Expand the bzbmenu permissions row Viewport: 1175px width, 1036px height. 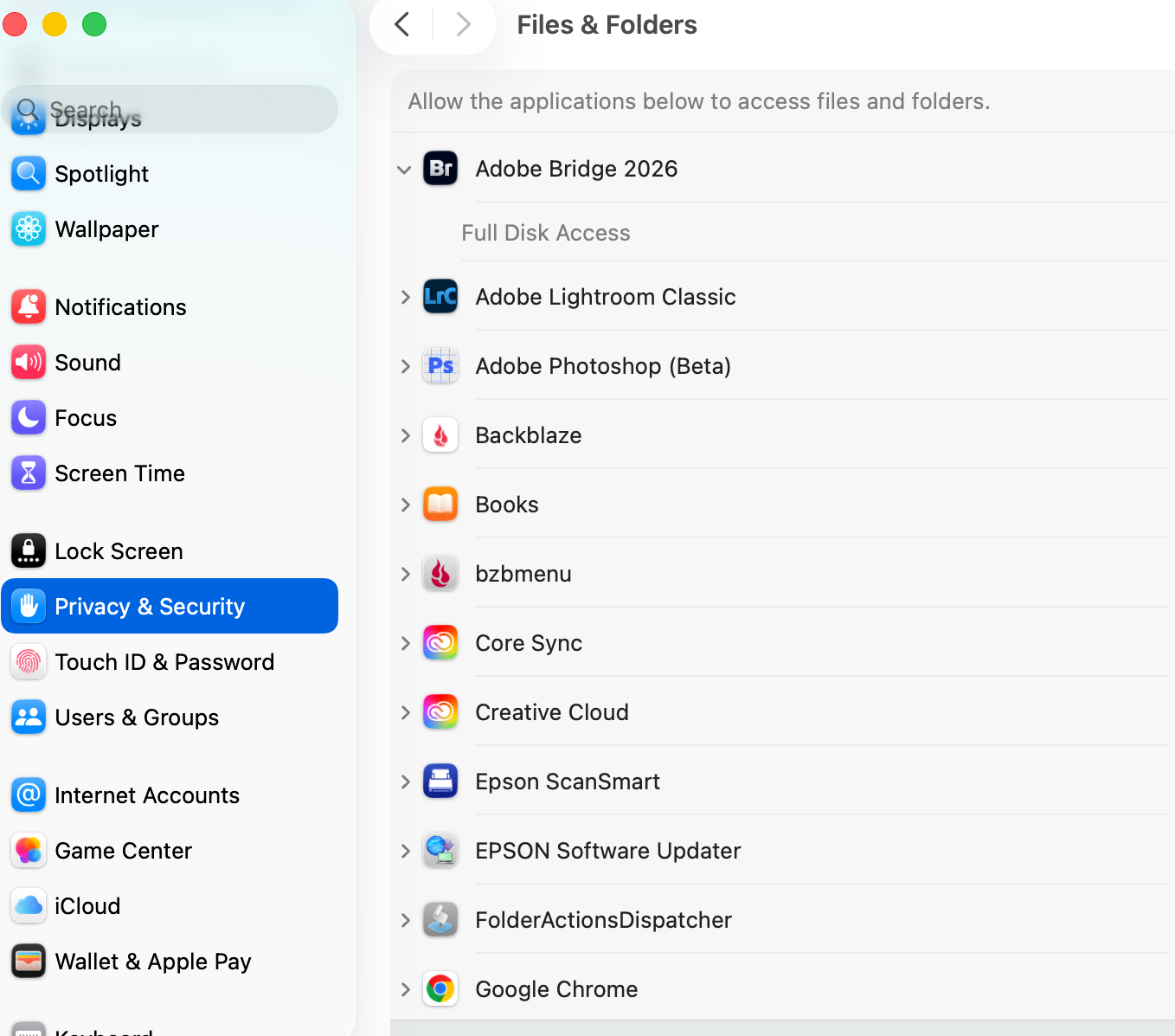click(x=405, y=574)
